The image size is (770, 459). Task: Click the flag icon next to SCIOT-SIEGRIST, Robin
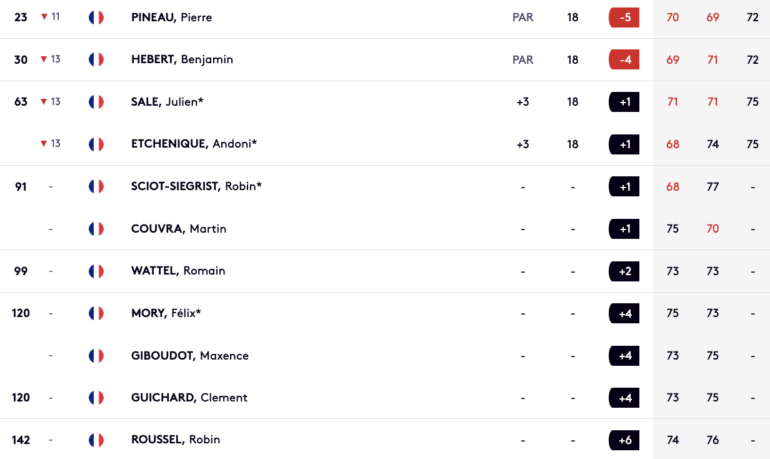[x=96, y=187]
